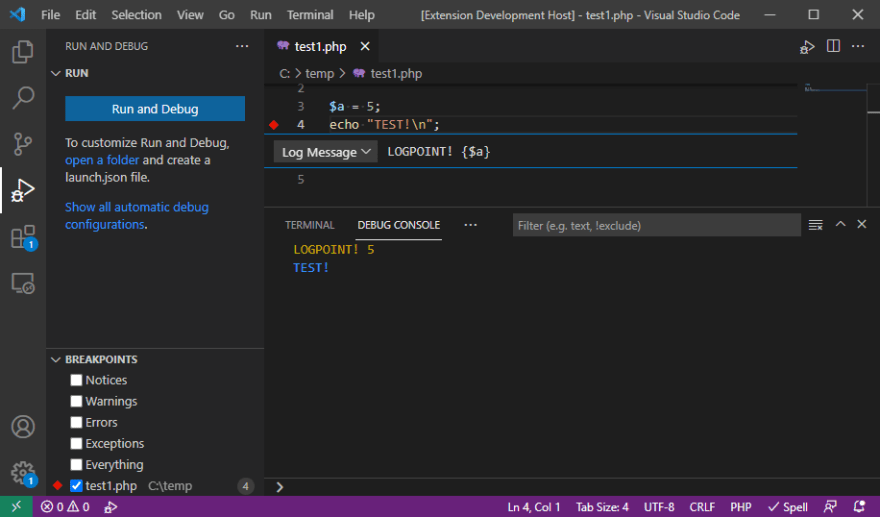Change CRLF line ending setting
880x517 pixels.
point(702,507)
